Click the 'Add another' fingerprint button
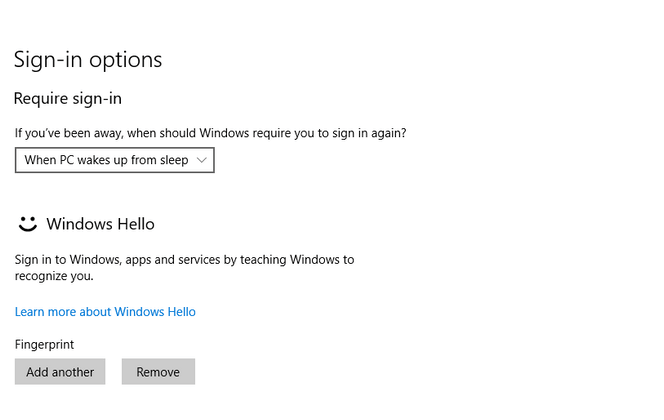664x420 pixels. [x=60, y=372]
